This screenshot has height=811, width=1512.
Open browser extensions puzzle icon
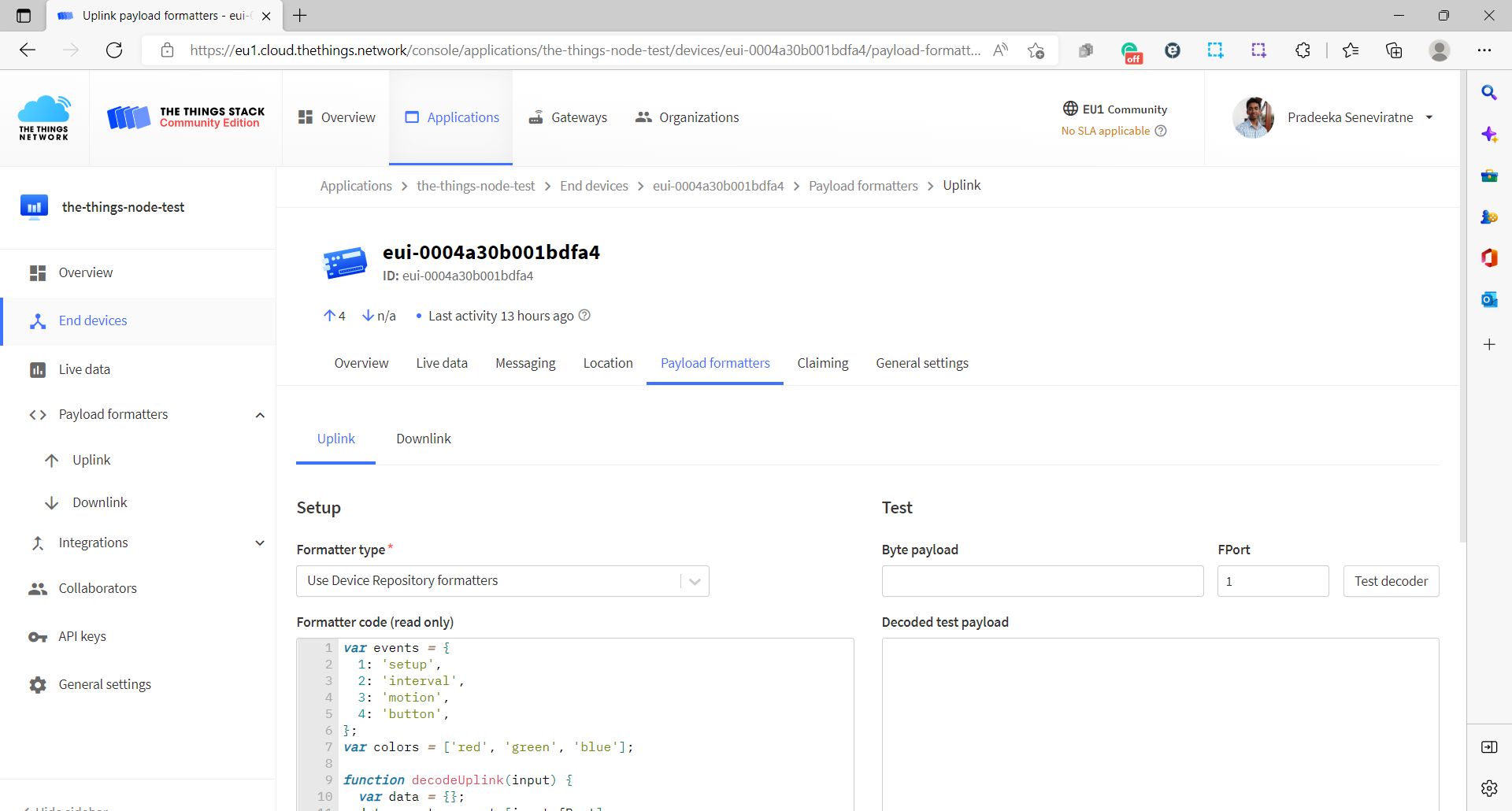(1303, 50)
